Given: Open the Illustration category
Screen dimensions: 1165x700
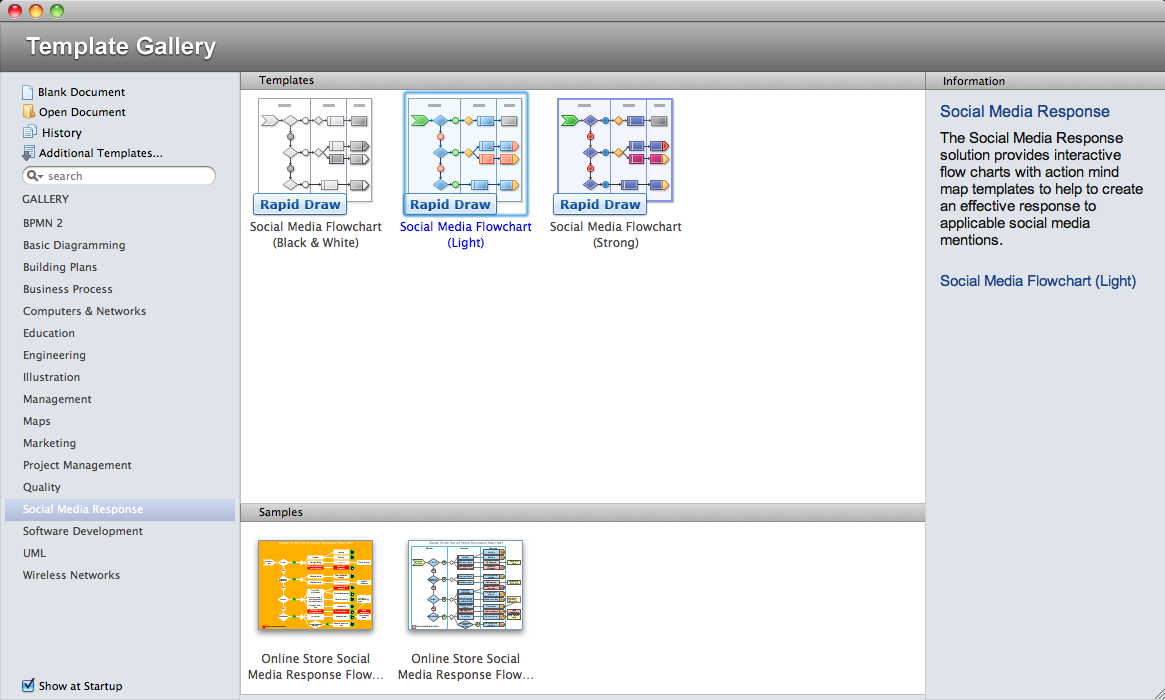Looking at the screenshot, I should [x=51, y=377].
